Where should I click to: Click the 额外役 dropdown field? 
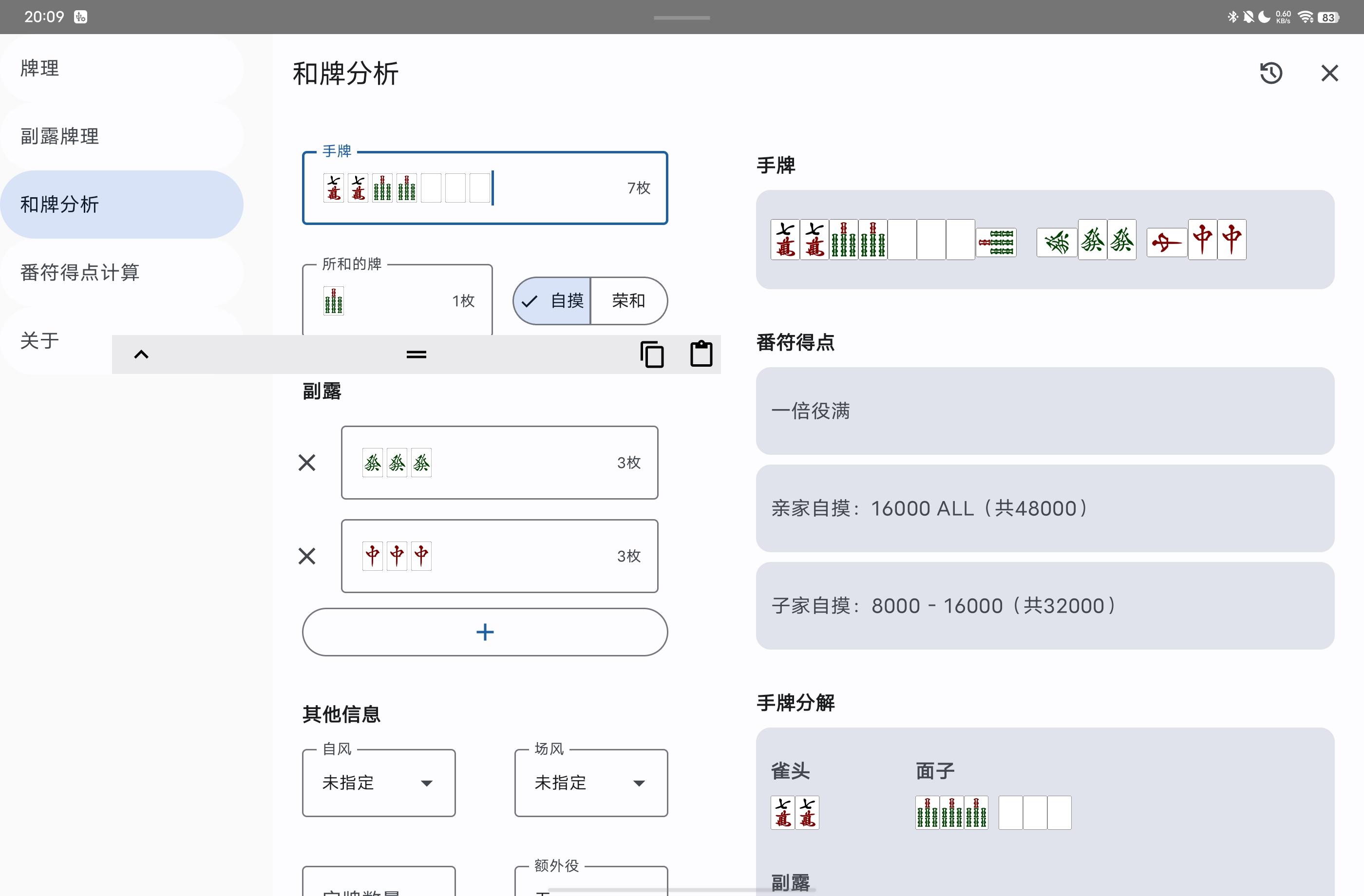pos(591,880)
